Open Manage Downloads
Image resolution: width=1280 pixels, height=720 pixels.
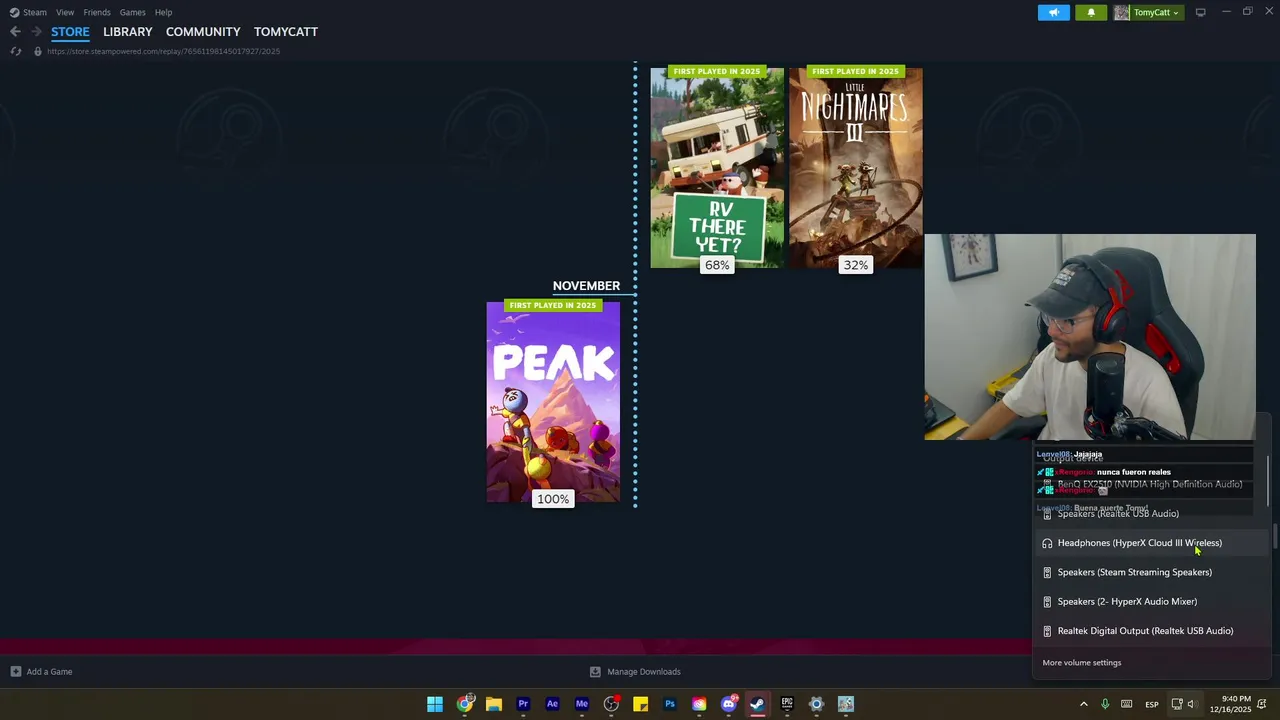point(635,672)
